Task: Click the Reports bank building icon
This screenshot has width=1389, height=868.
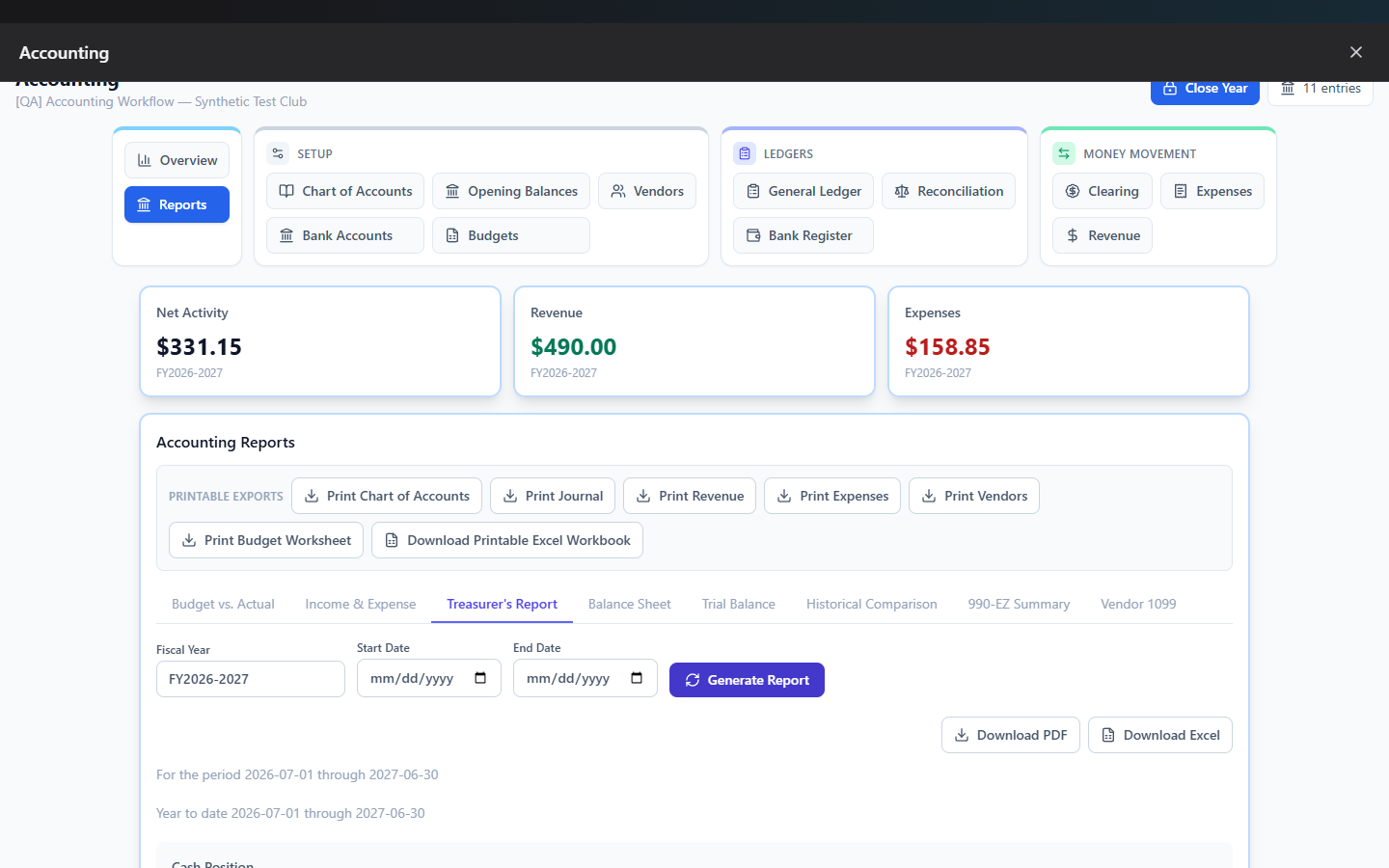Action: 144,204
